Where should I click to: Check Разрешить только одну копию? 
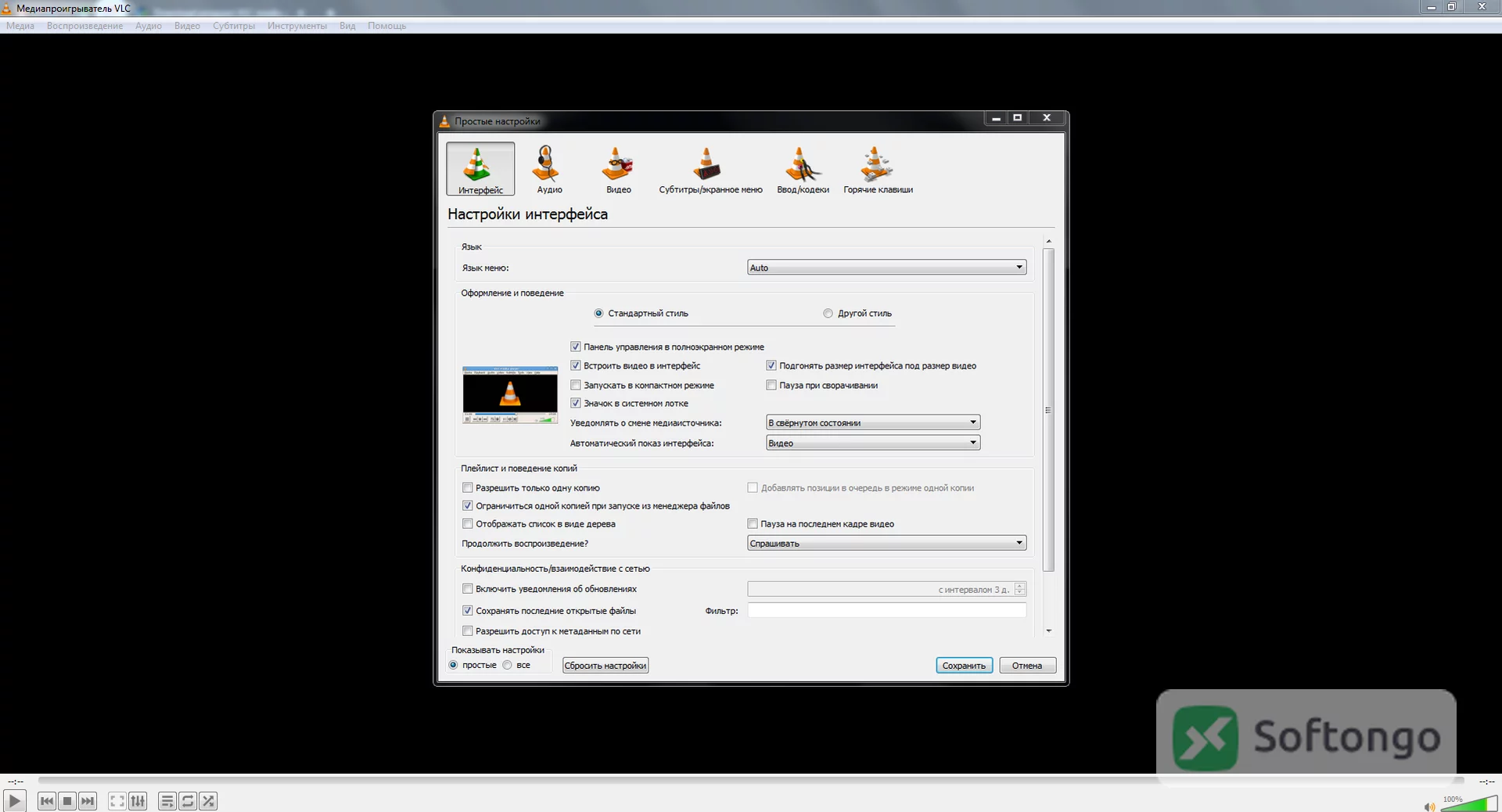pyautogui.click(x=468, y=487)
